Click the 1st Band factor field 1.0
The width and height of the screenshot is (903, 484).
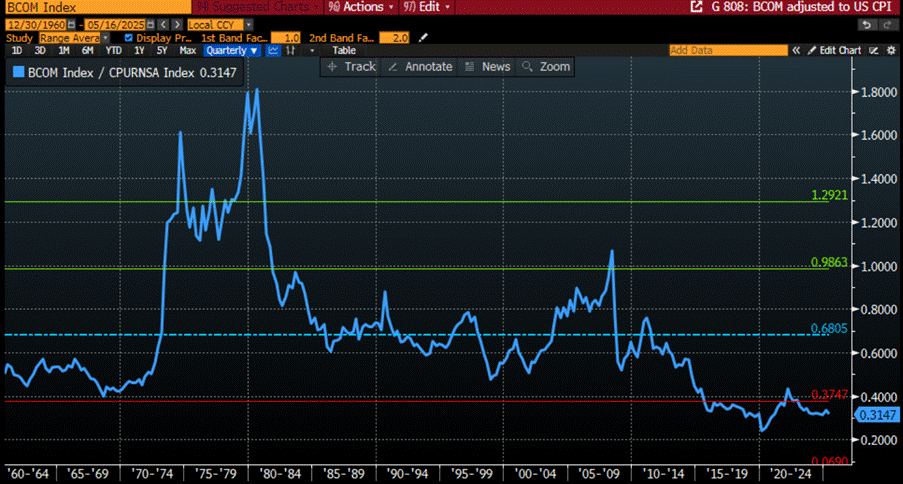[x=286, y=37]
